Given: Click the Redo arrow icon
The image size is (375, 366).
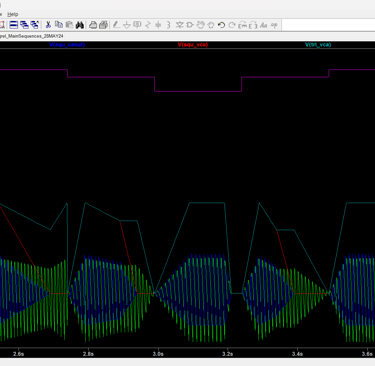Looking at the screenshot, I should point(232,25).
